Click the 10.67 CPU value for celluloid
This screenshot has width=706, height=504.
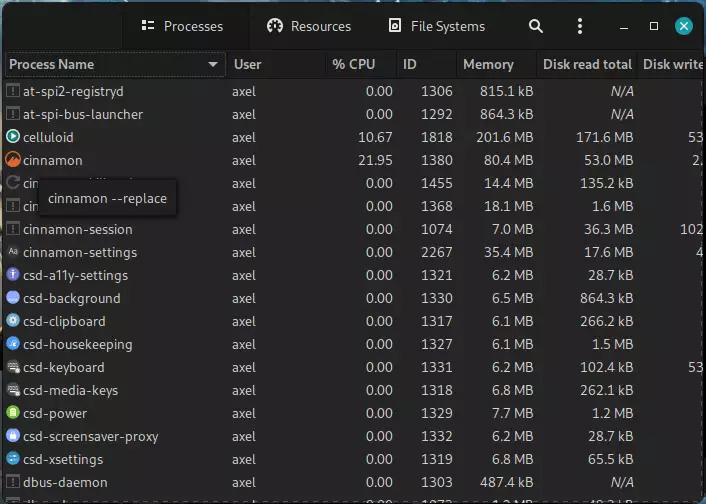(375, 137)
